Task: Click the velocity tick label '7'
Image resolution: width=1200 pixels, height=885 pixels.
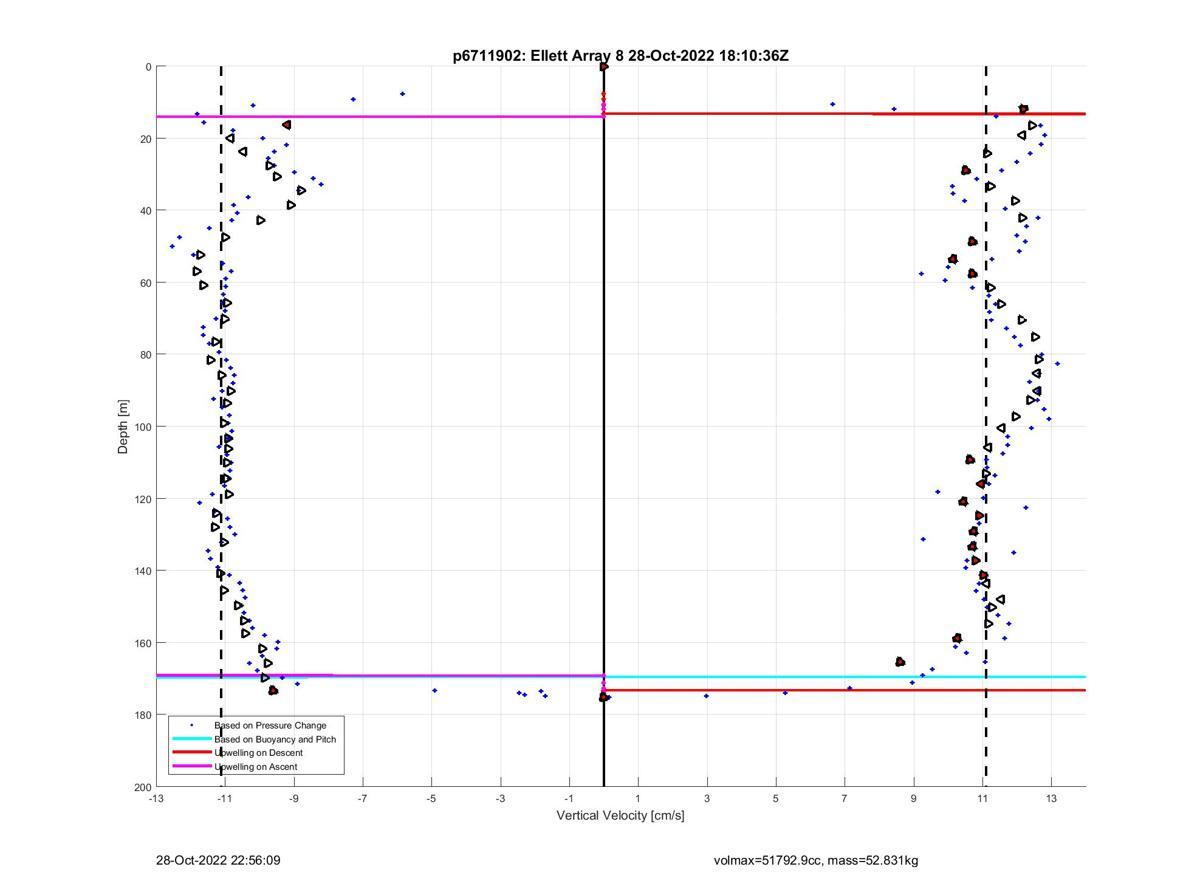Action: (x=845, y=799)
